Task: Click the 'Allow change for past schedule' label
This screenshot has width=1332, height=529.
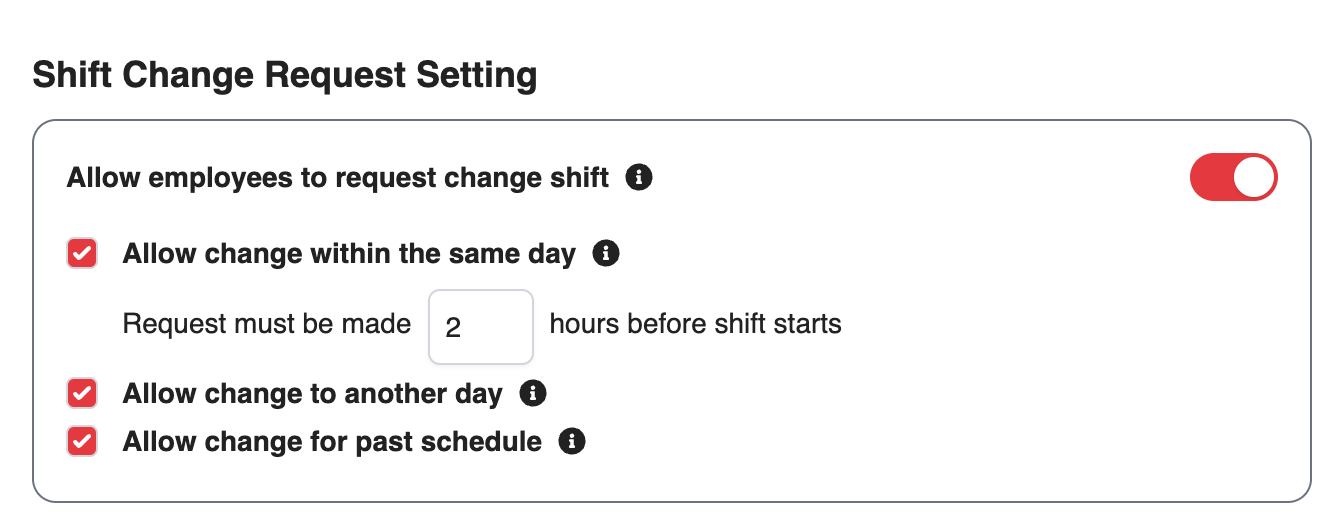Action: [x=332, y=441]
